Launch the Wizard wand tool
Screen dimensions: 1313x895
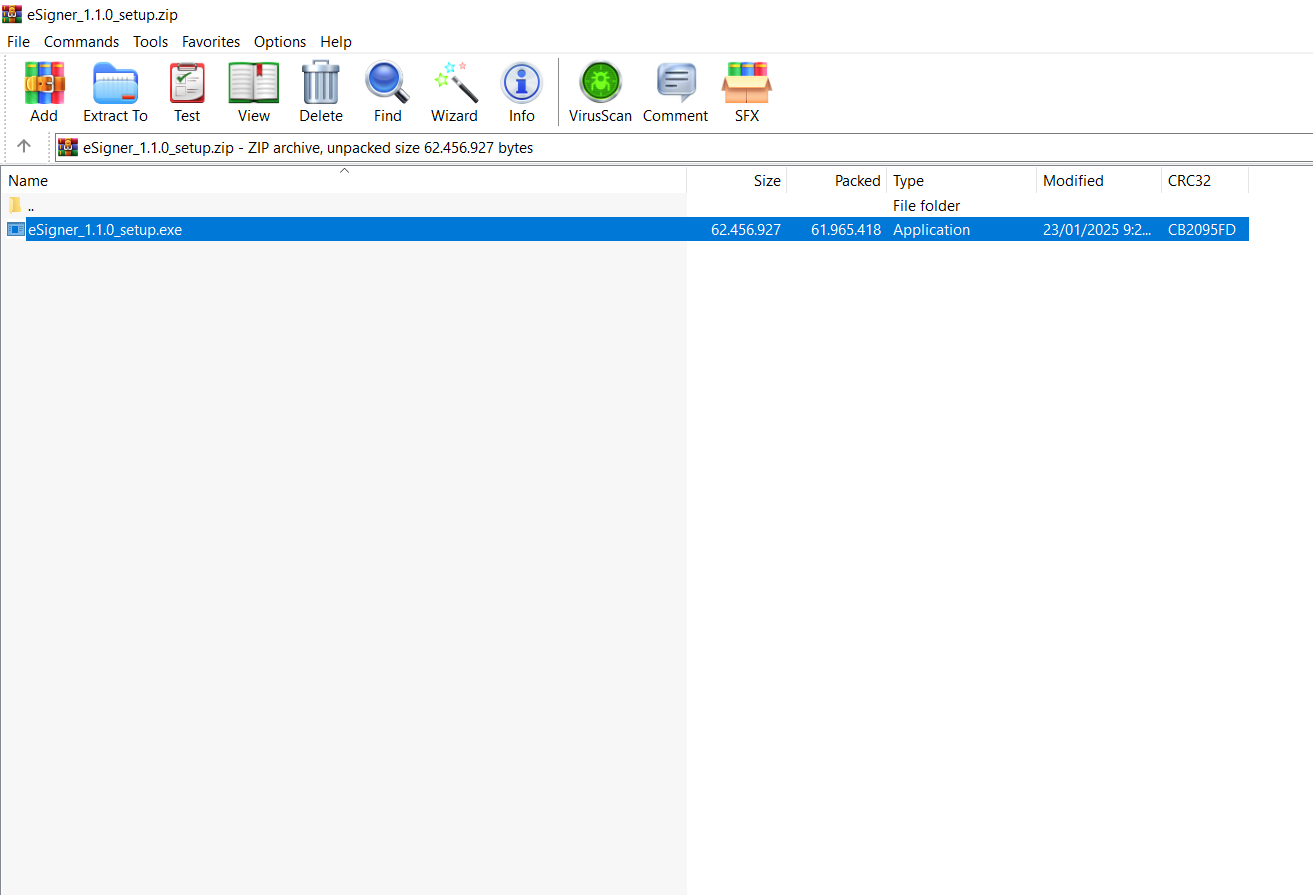(454, 92)
